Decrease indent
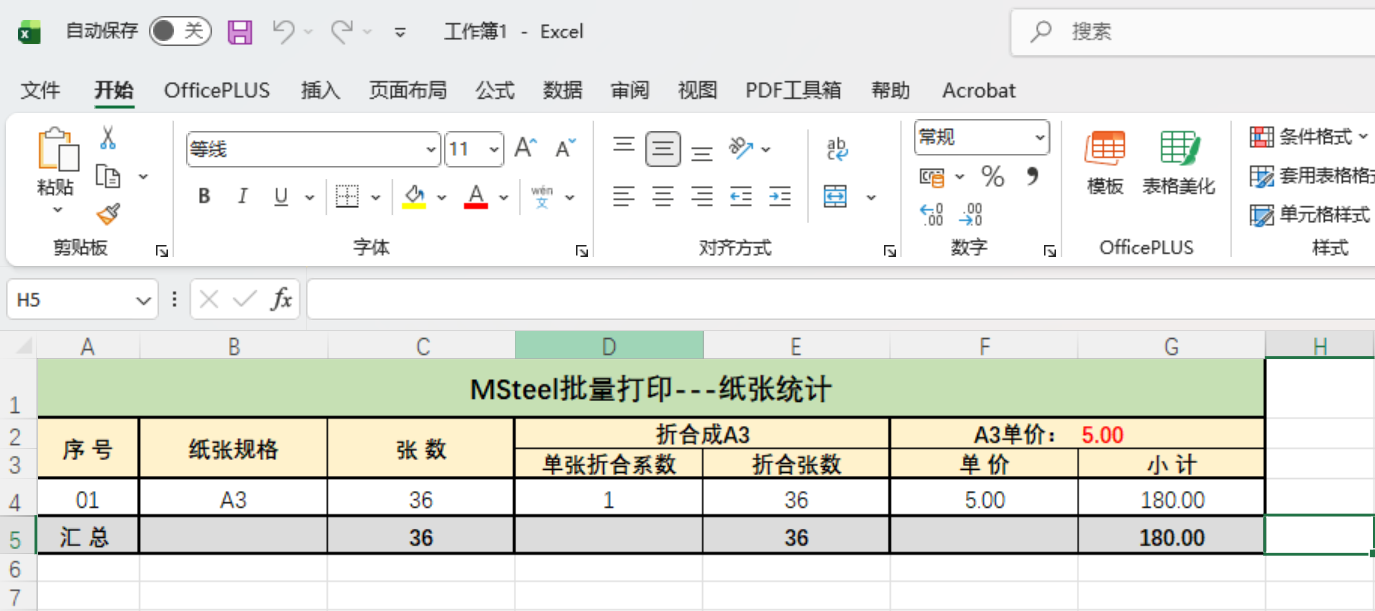 (x=741, y=197)
